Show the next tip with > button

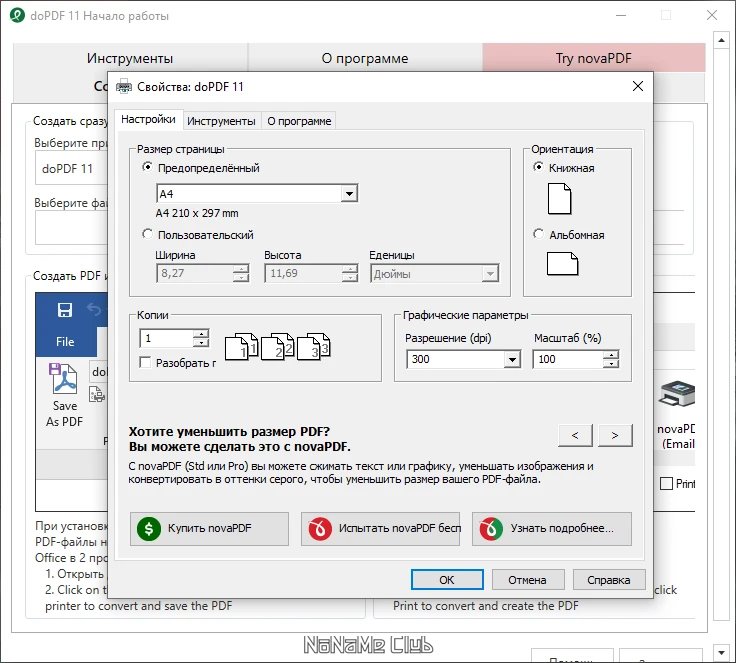[x=615, y=435]
